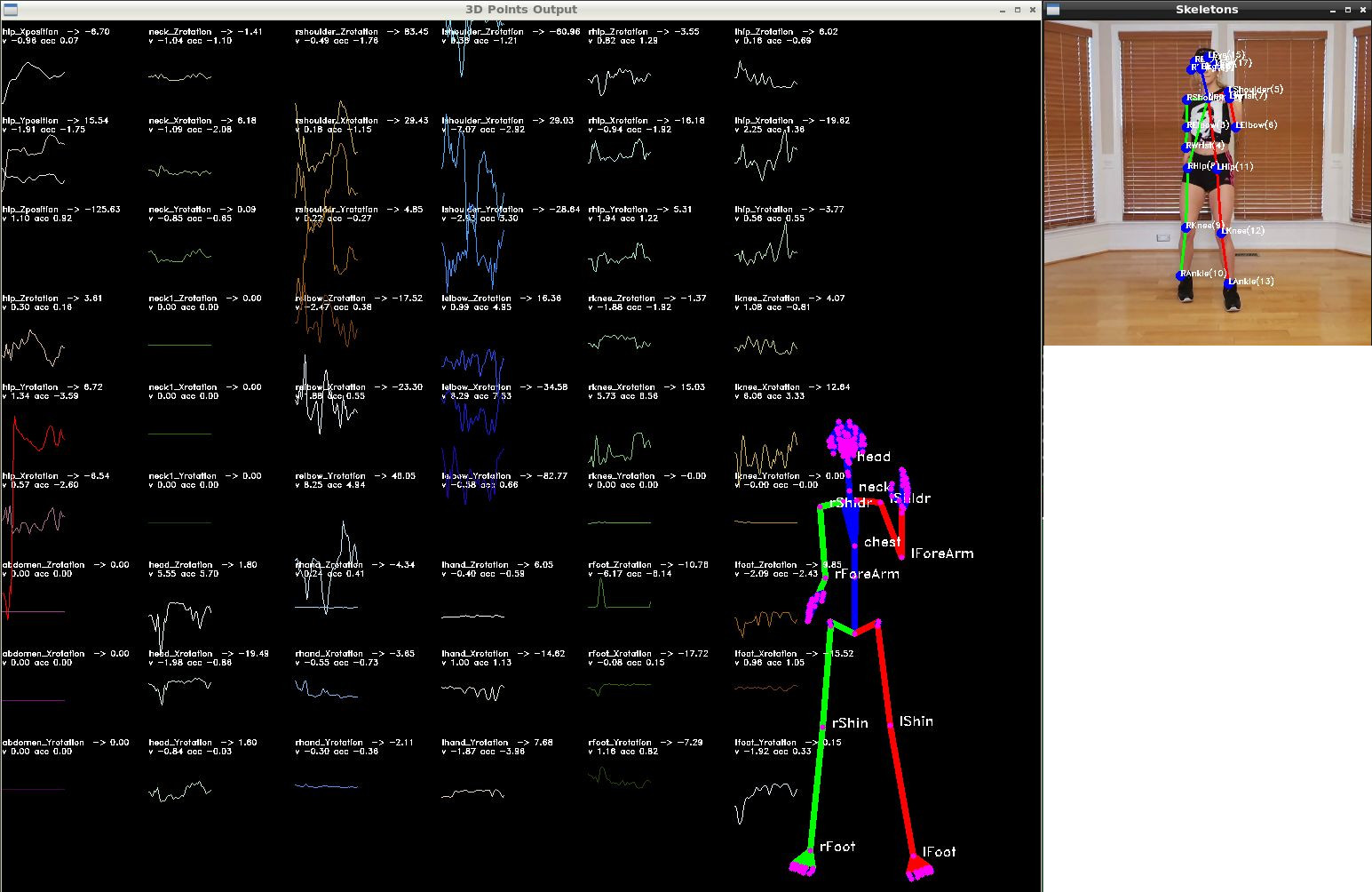Click the relbow_Yrotation label
The height and width of the screenshot is (892, 1372).
tap(330, 475)
